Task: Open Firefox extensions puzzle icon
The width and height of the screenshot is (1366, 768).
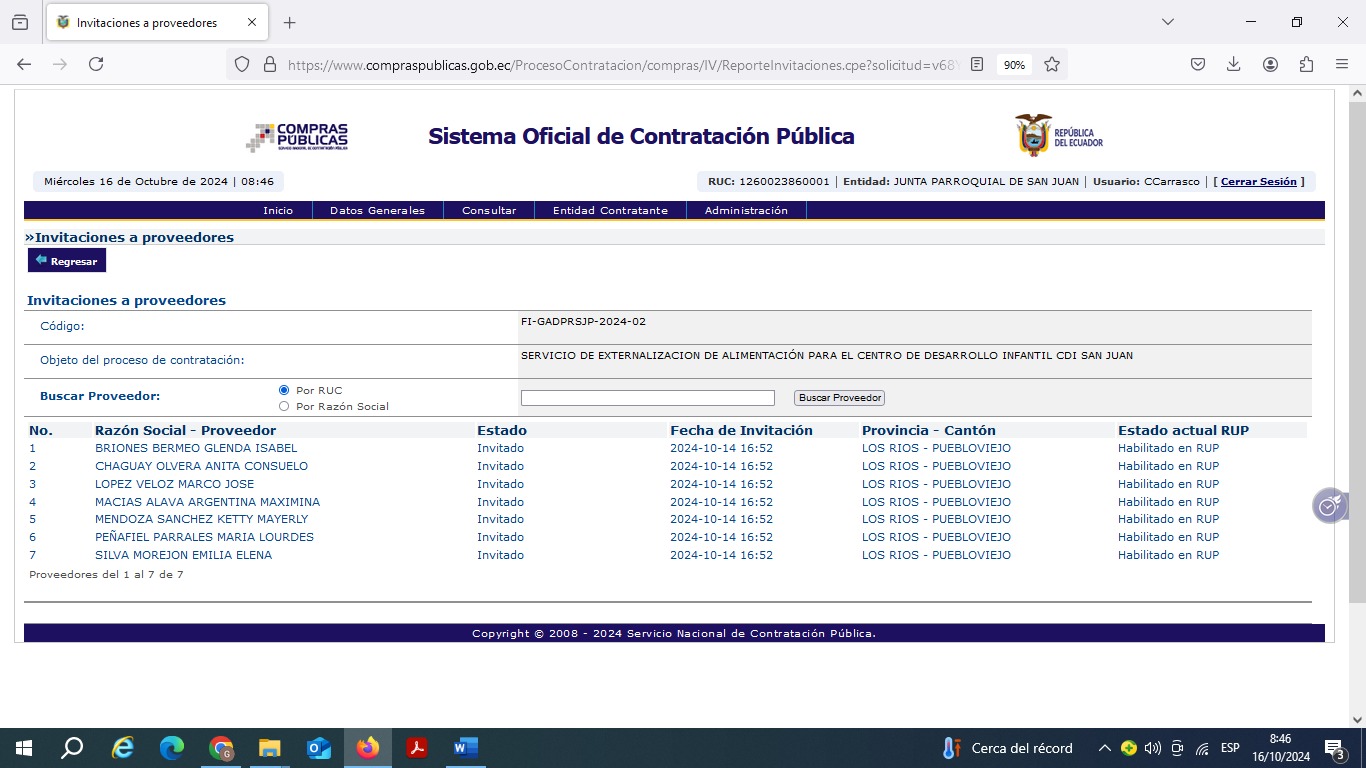Action: (1306, 64)
